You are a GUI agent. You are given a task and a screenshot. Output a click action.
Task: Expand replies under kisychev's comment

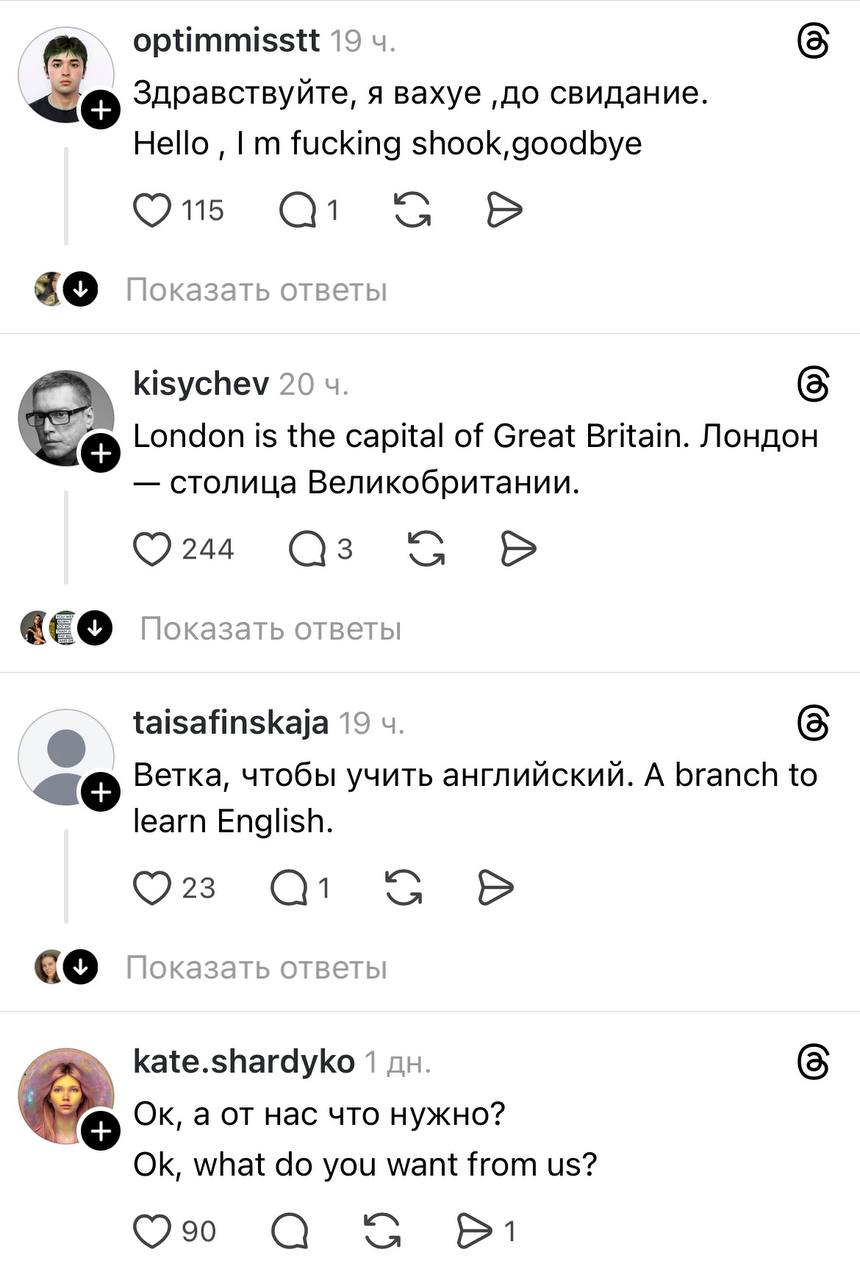click(270, 629)
